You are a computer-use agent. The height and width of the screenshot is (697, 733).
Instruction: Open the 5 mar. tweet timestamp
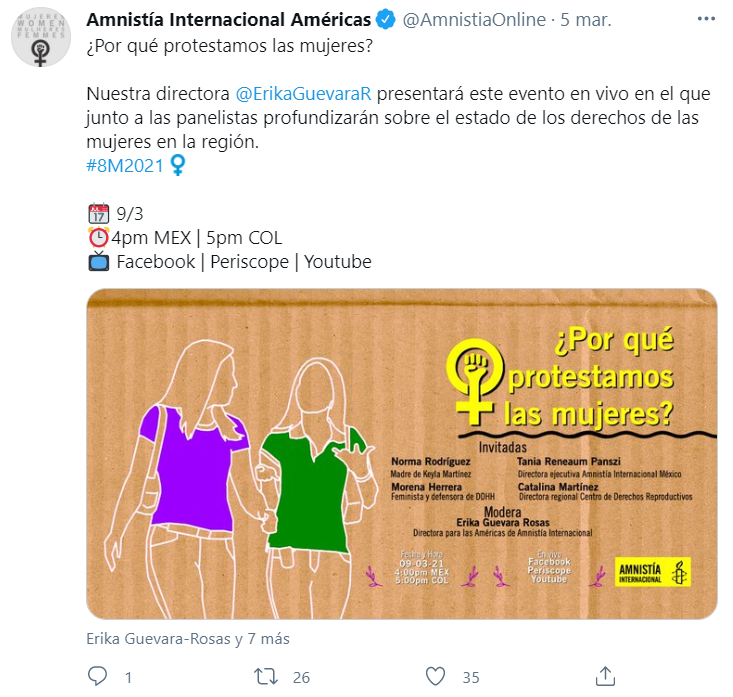point(586,20)
